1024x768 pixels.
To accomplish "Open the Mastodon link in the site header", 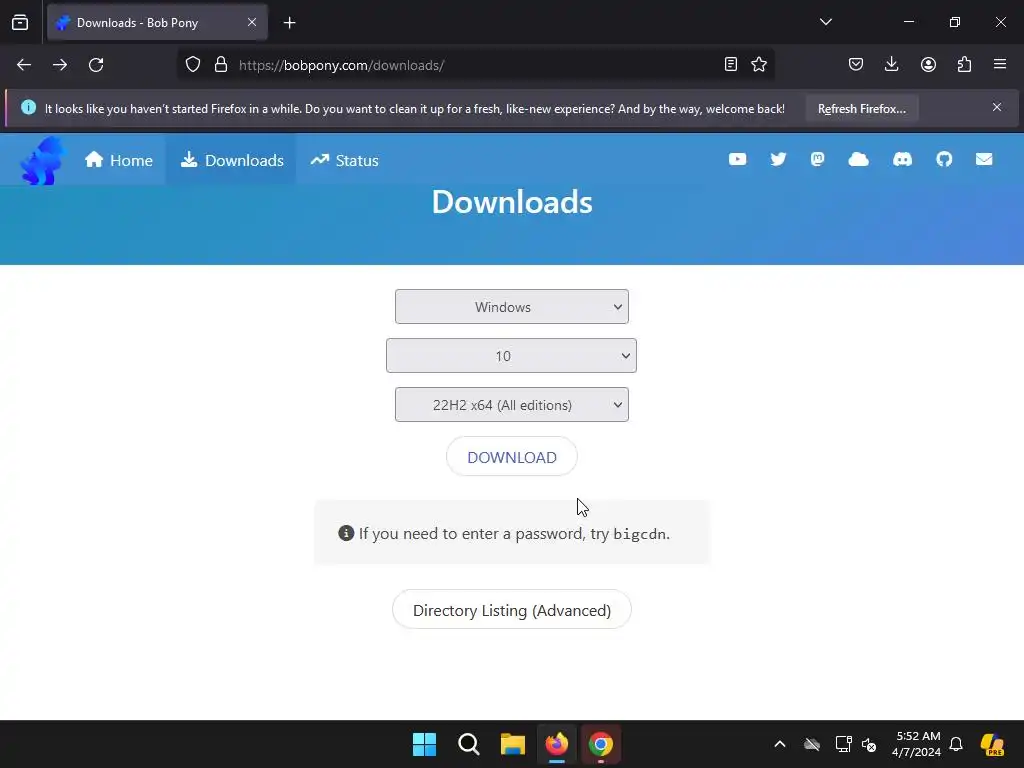I will (x=818, y=159).
